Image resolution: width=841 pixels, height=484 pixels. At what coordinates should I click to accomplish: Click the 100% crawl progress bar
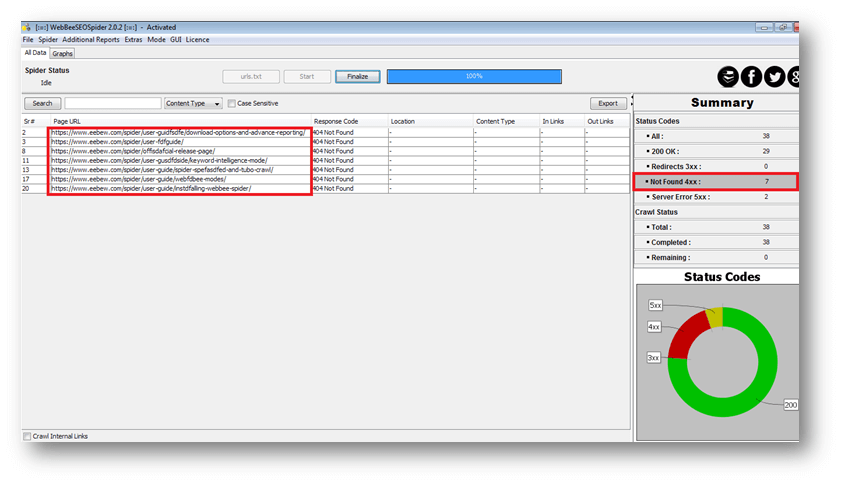click(474, 77)
